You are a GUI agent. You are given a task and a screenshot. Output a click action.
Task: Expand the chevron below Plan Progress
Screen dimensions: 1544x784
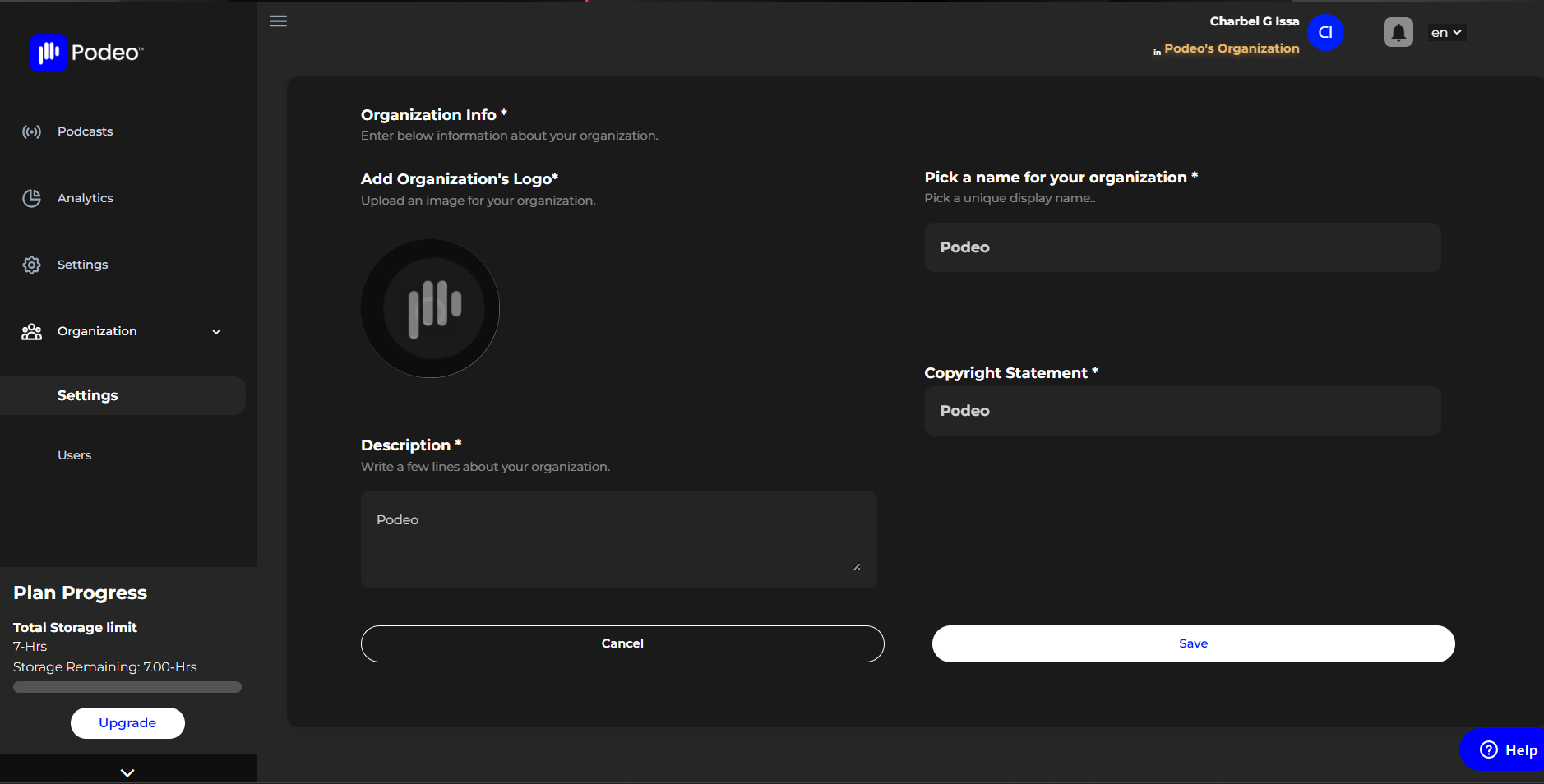tap(127, 772)
